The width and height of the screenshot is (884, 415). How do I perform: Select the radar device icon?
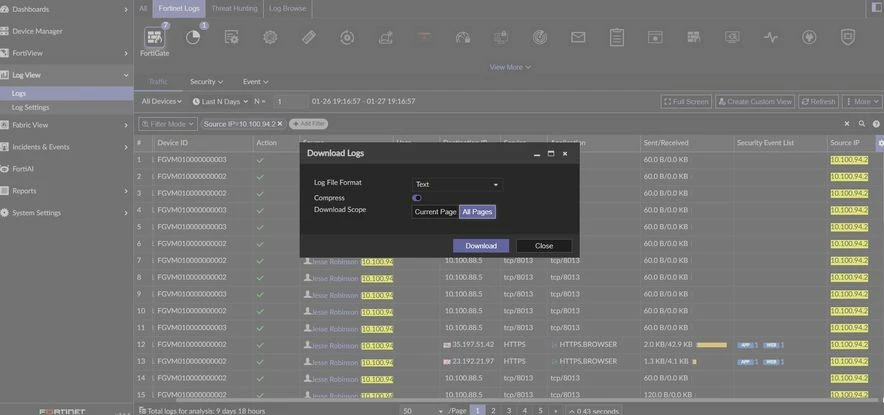point(540,38)
